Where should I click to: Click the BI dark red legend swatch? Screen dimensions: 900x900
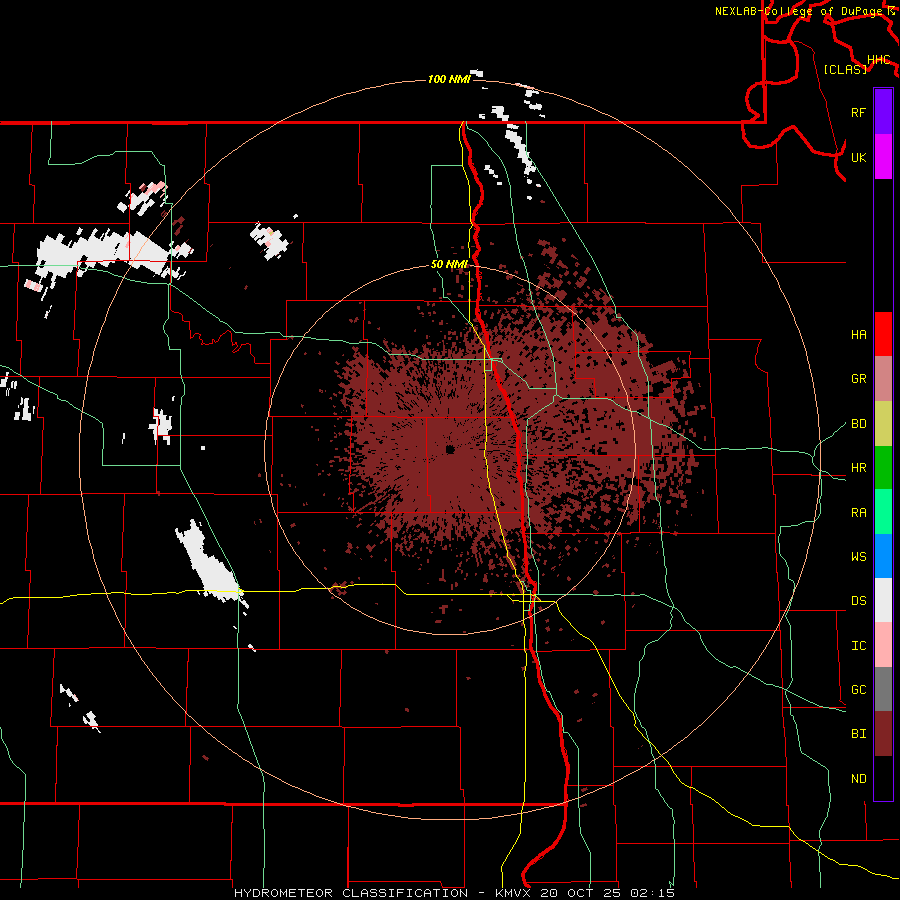(x=883, y=734)
